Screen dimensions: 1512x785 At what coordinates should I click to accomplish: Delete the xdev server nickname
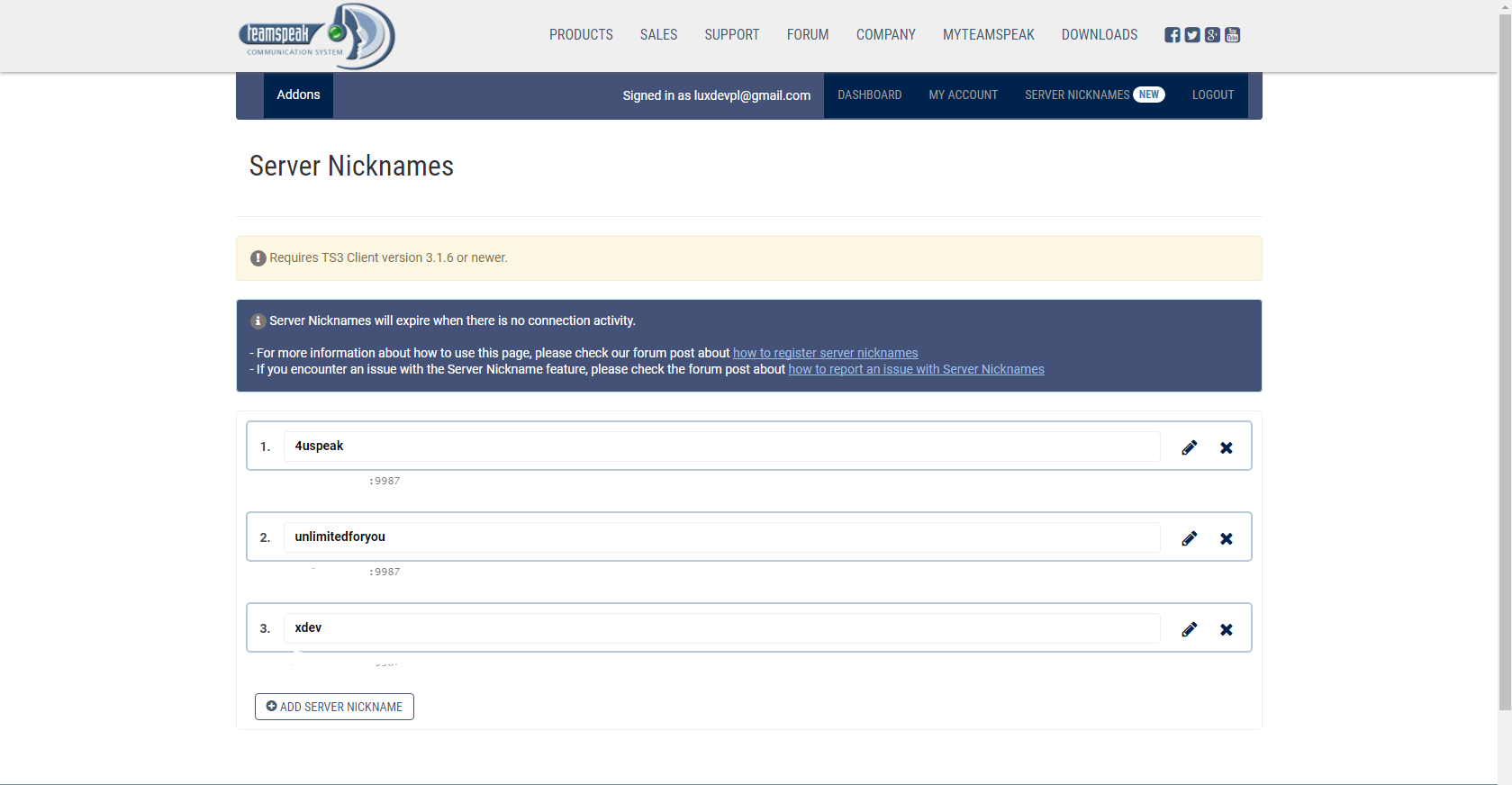coord(1226,629)
